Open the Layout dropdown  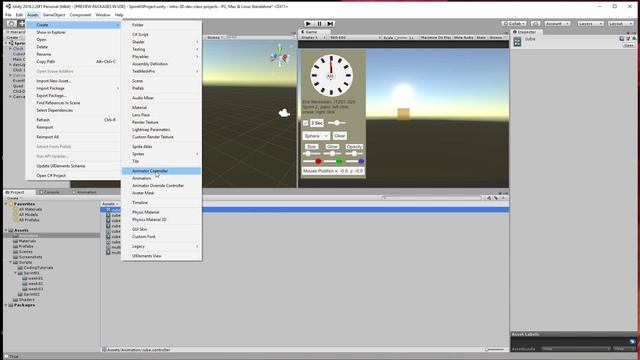620,24
